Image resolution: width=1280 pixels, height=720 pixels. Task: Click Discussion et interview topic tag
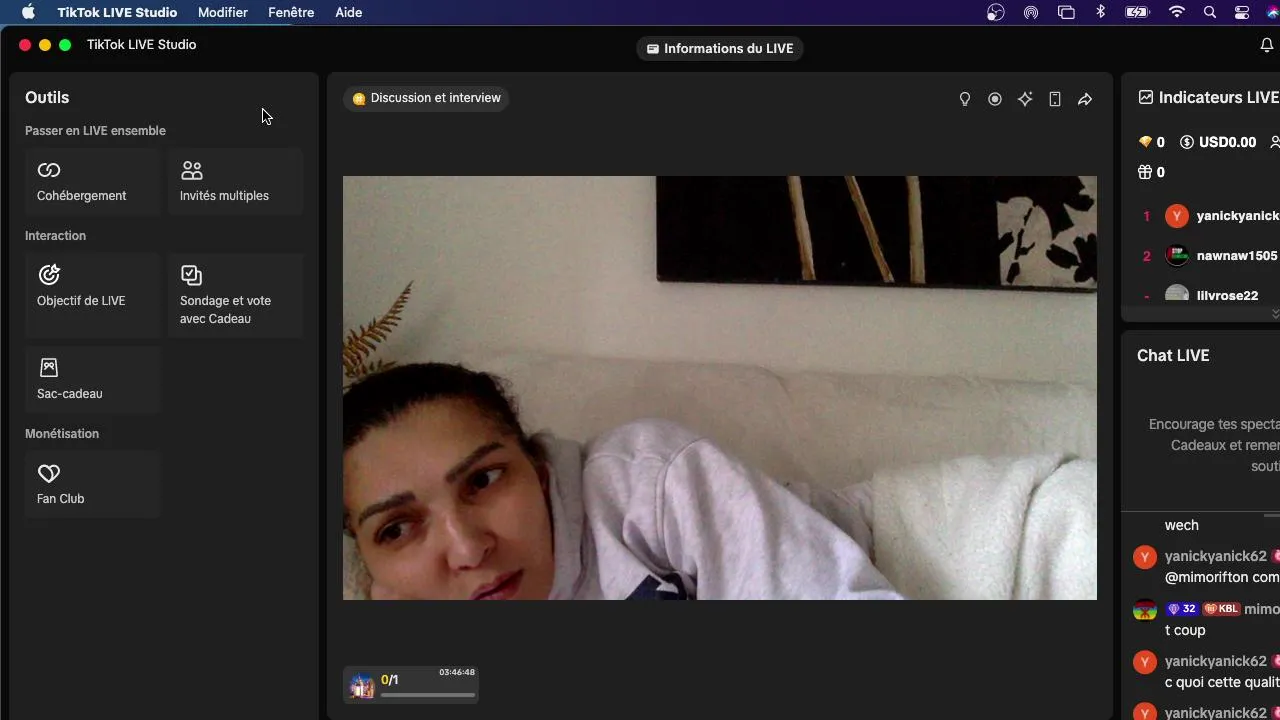point(427,98)
